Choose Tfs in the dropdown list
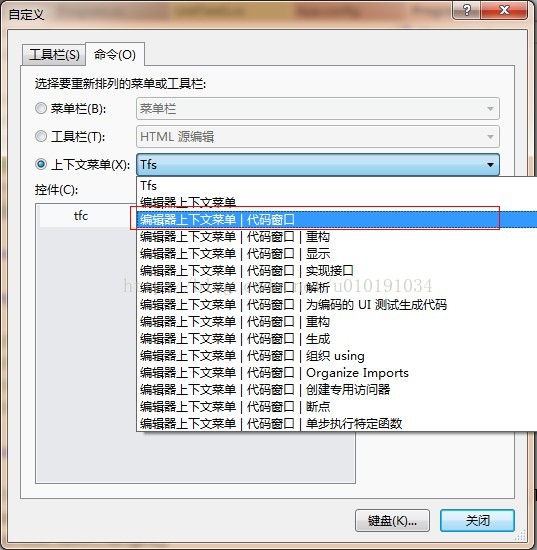The width and height of the screenshot is (537, 550). point(337,186)
